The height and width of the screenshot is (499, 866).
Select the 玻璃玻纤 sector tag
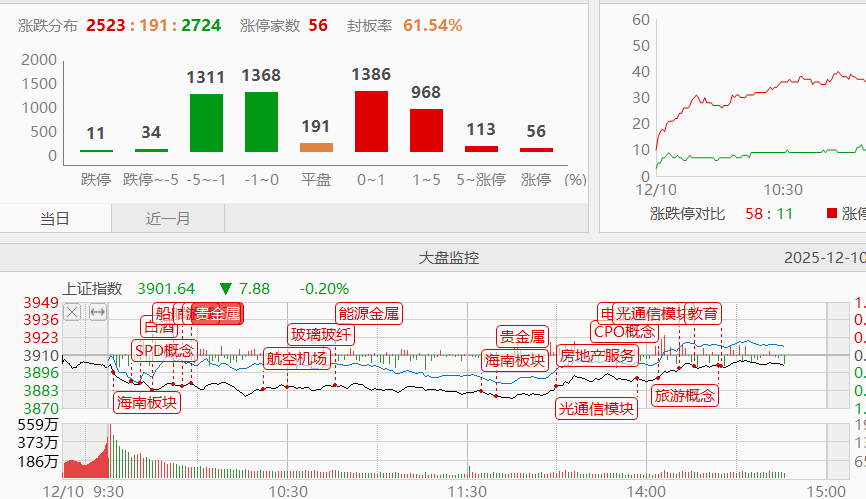[321, 334]
